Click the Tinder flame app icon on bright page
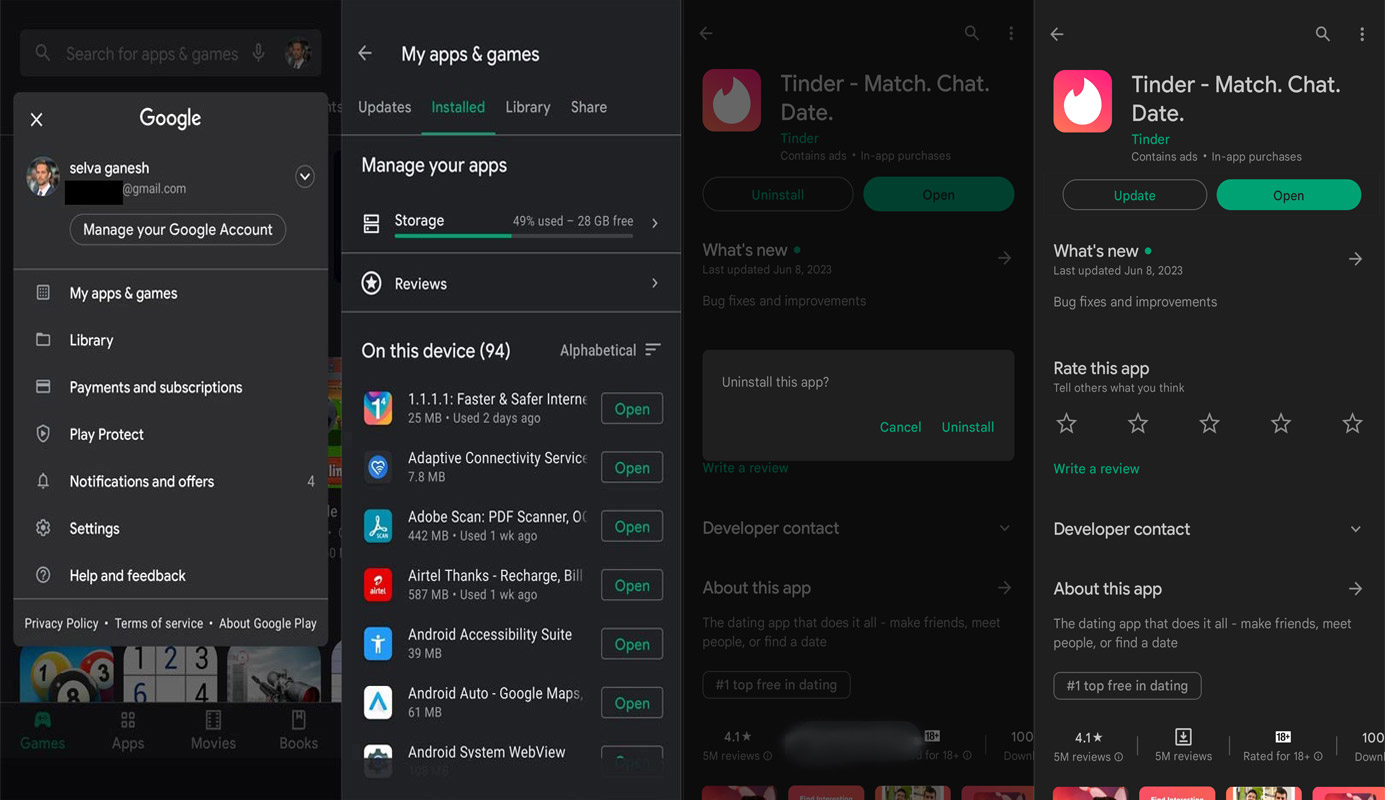Image resolution: width=1385 pixels, height=800 pixels. [1082, 101]
